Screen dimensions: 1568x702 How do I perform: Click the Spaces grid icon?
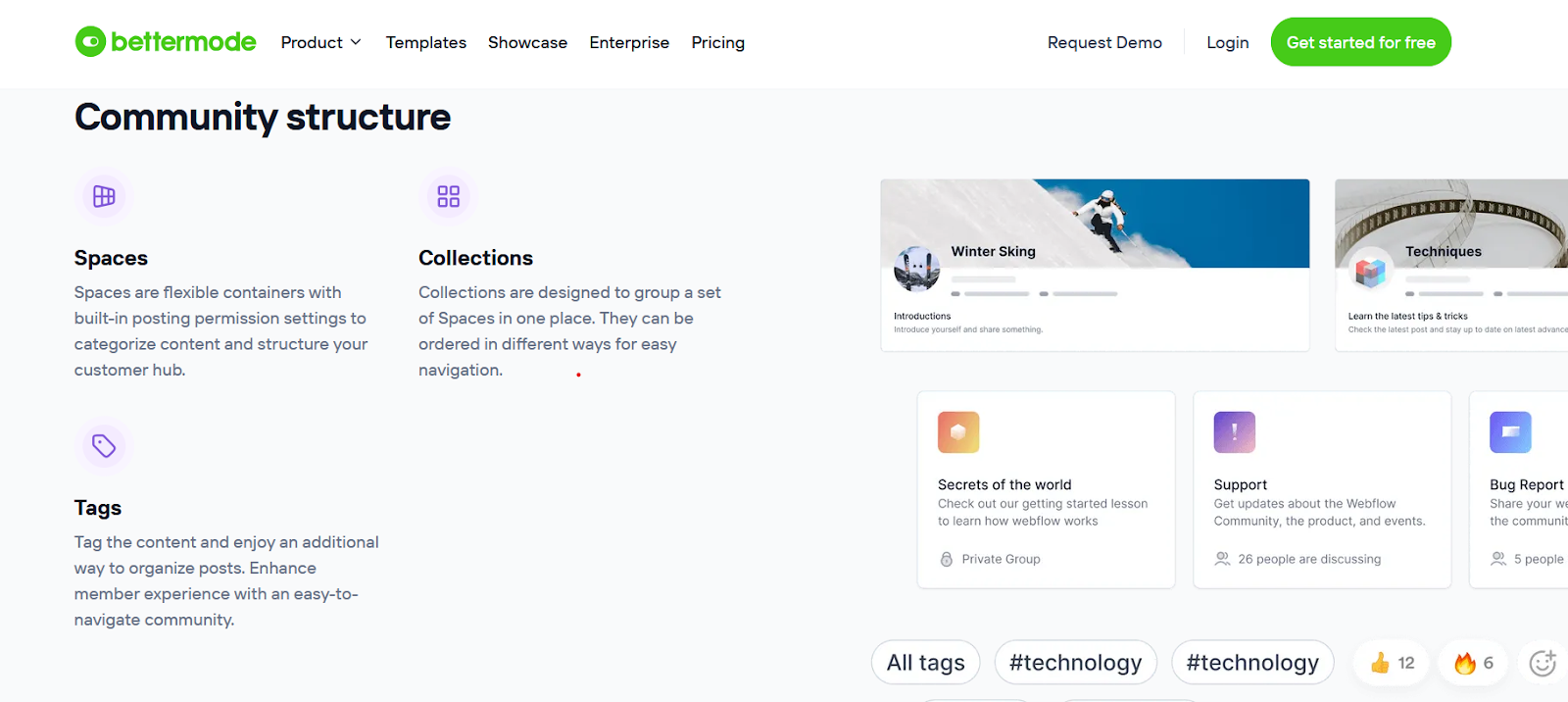104,196
